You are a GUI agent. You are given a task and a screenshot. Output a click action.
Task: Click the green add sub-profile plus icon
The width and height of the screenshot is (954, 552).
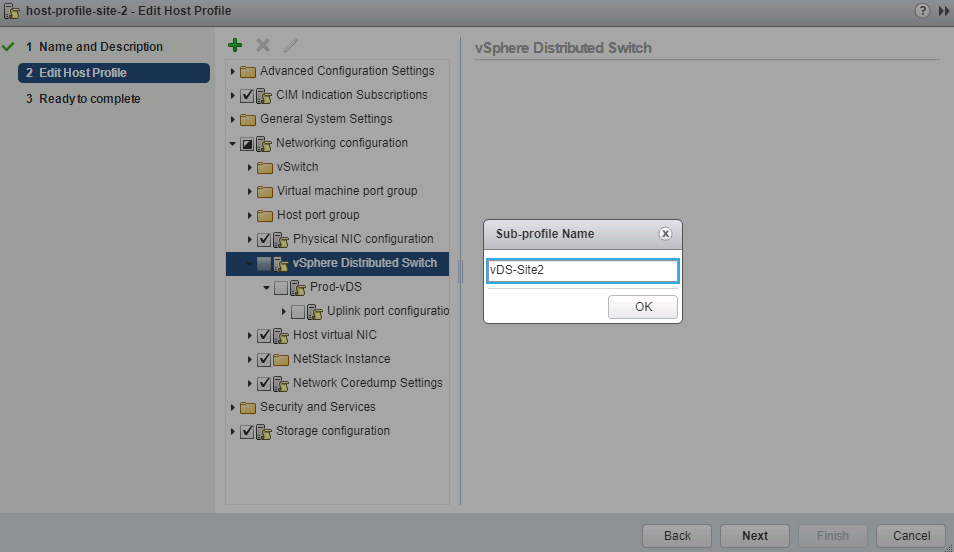[235, 45]
